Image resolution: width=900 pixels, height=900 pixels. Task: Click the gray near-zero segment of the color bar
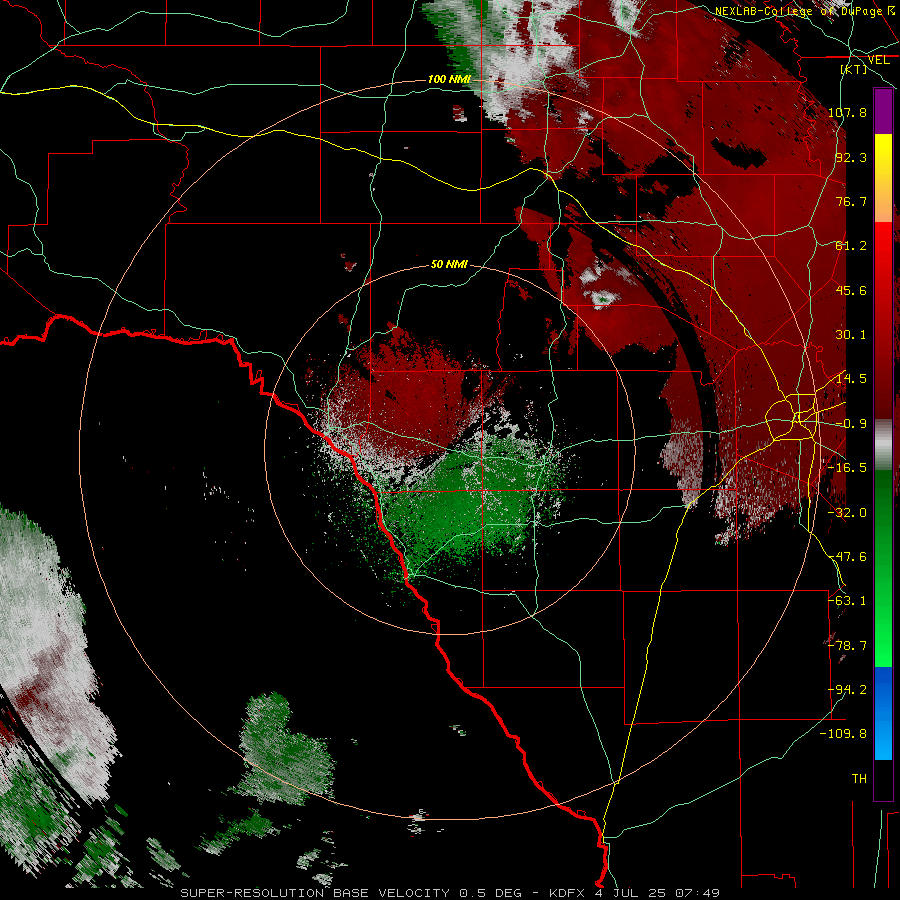click(883, 445)
